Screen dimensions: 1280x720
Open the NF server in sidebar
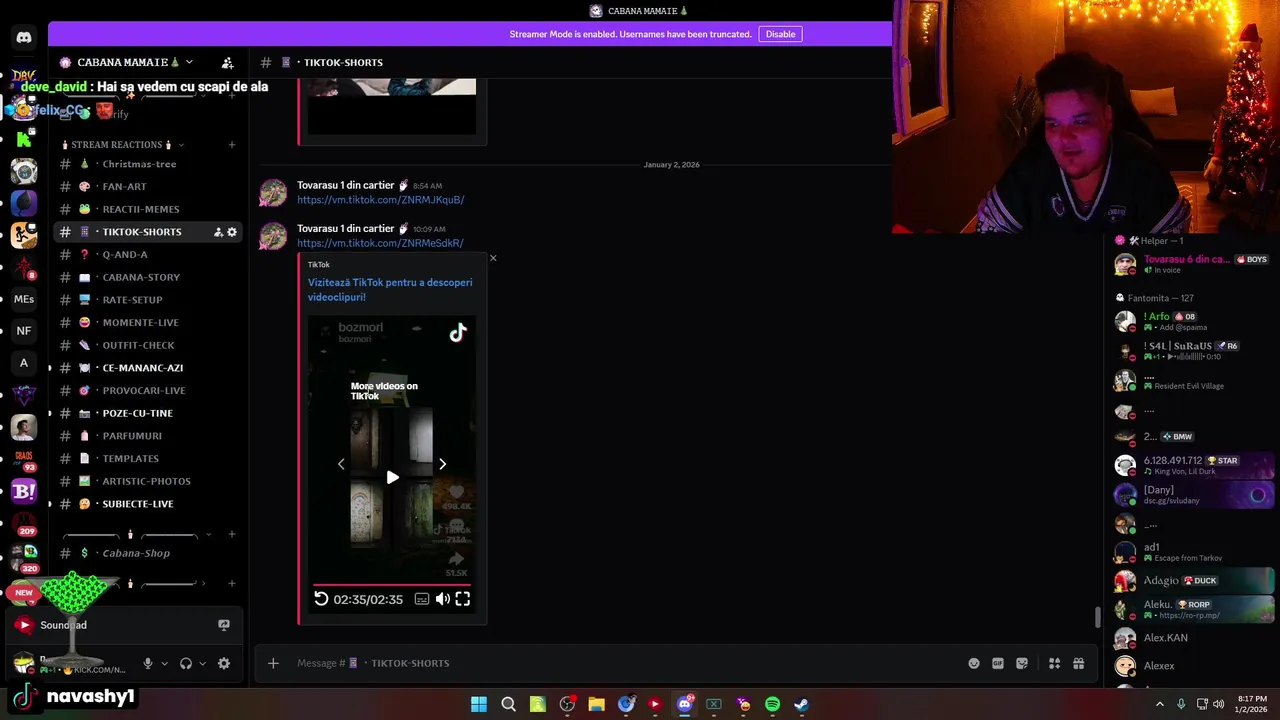24,331
